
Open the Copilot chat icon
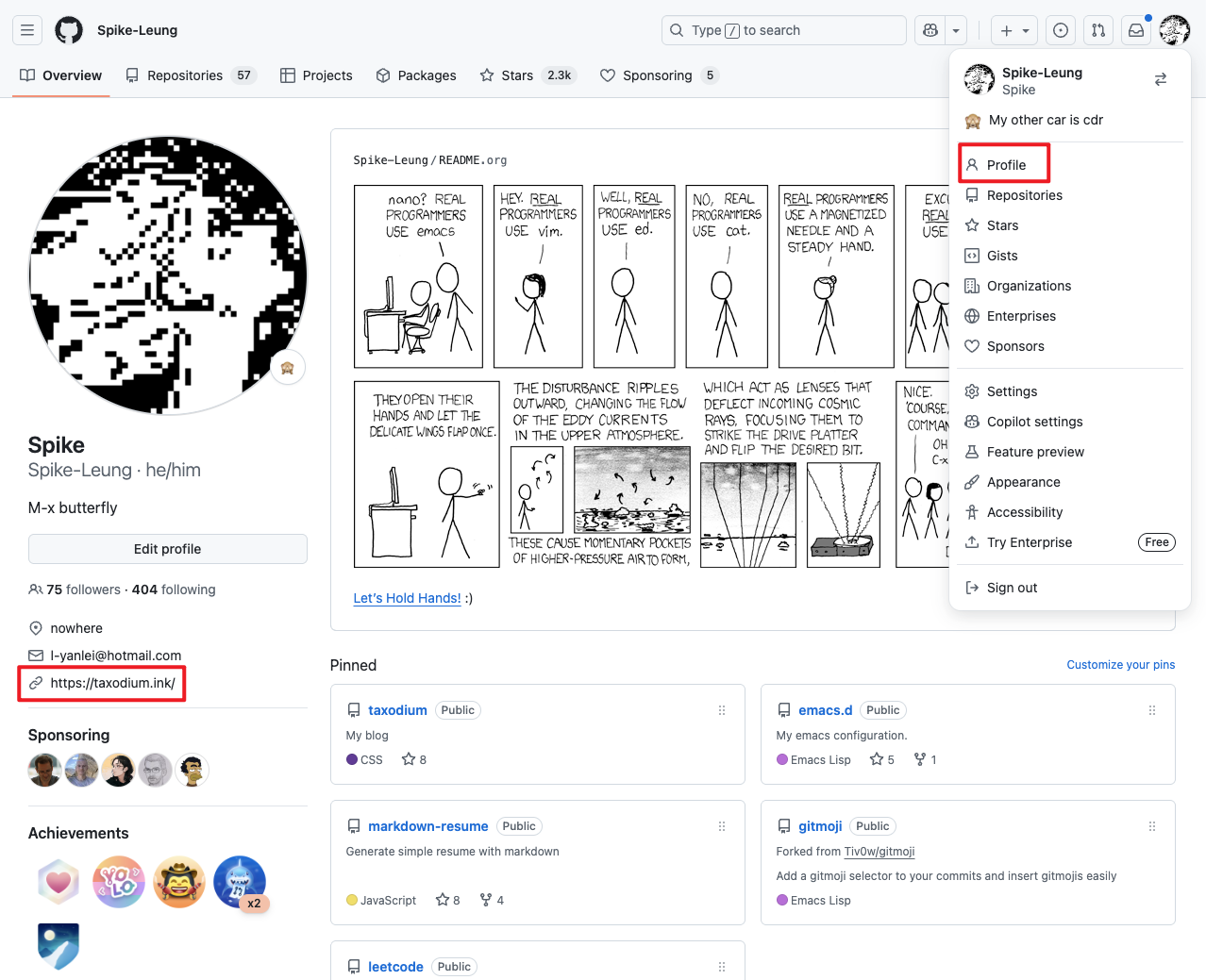pyautogui.click(x=930, y=30)
